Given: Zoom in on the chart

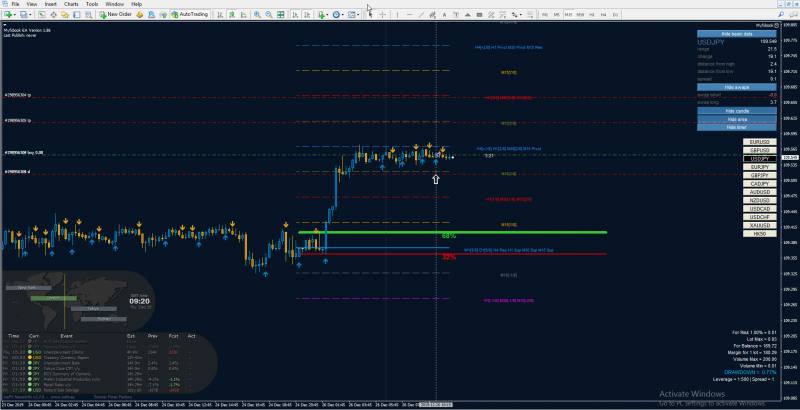Looking at the screenshot, I should tap(257, 15).
